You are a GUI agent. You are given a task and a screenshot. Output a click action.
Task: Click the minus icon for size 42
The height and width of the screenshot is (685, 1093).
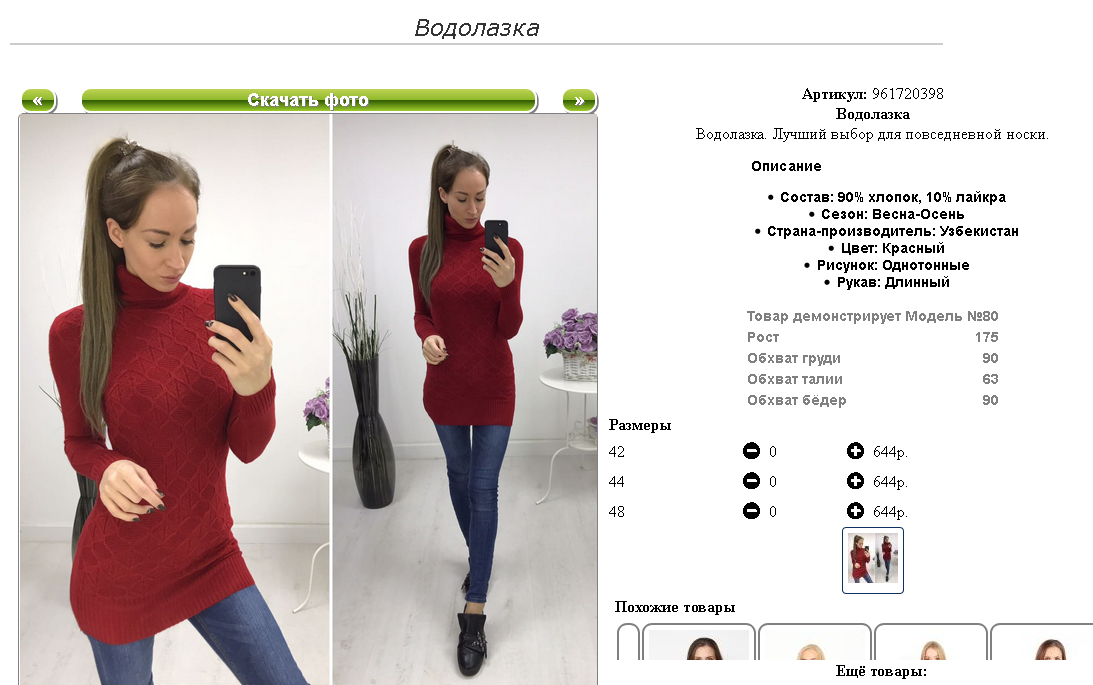pyautogui.click(x=751, y=452)
